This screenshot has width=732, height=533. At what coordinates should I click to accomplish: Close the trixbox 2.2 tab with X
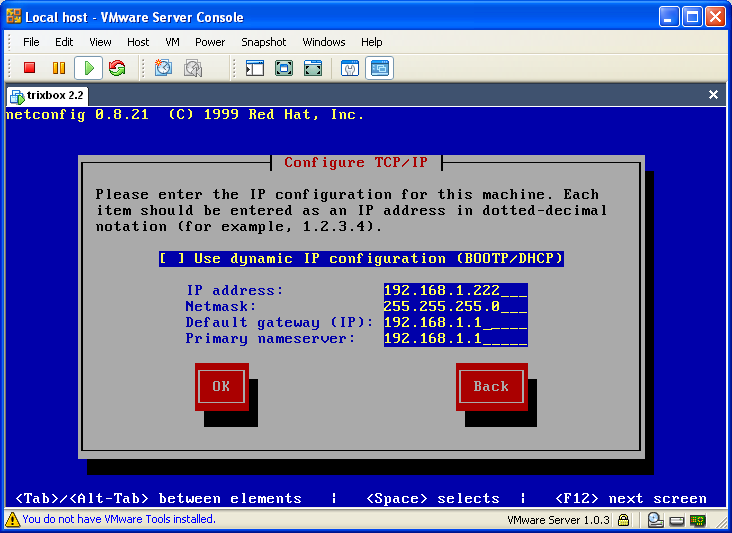713,95
